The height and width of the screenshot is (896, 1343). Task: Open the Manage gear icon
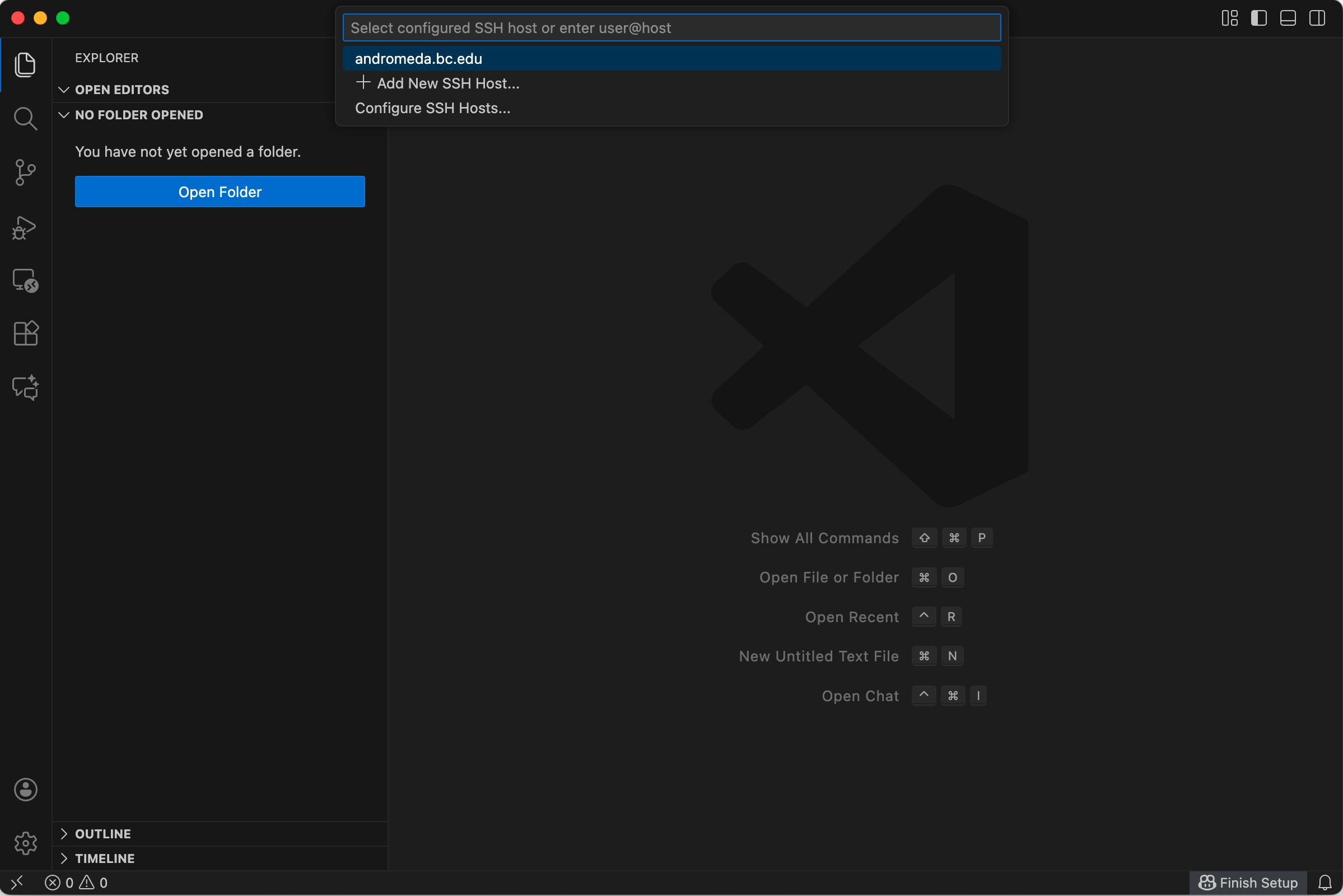[x=25, y=843]
